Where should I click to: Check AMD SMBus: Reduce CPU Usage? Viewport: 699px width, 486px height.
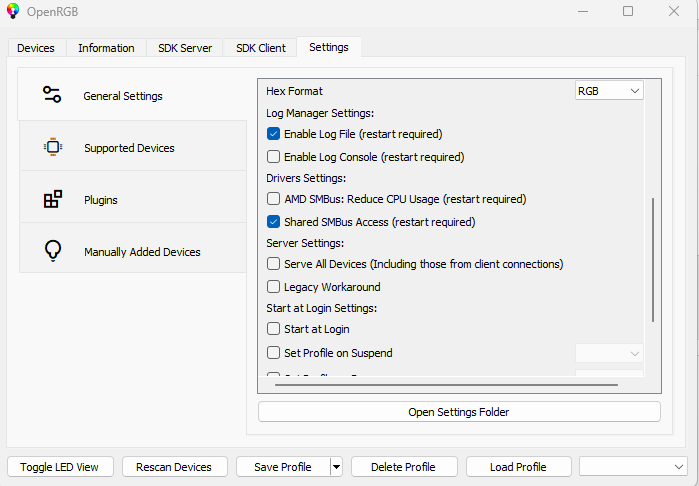273,198
